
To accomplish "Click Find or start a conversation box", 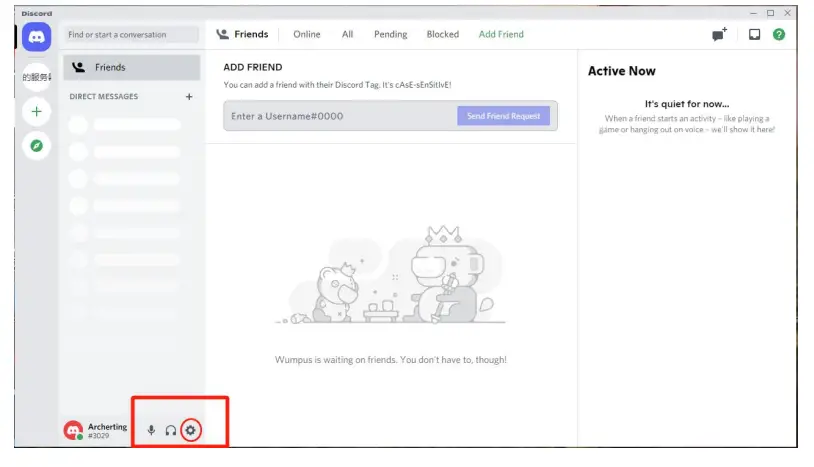I will point(132,35).
